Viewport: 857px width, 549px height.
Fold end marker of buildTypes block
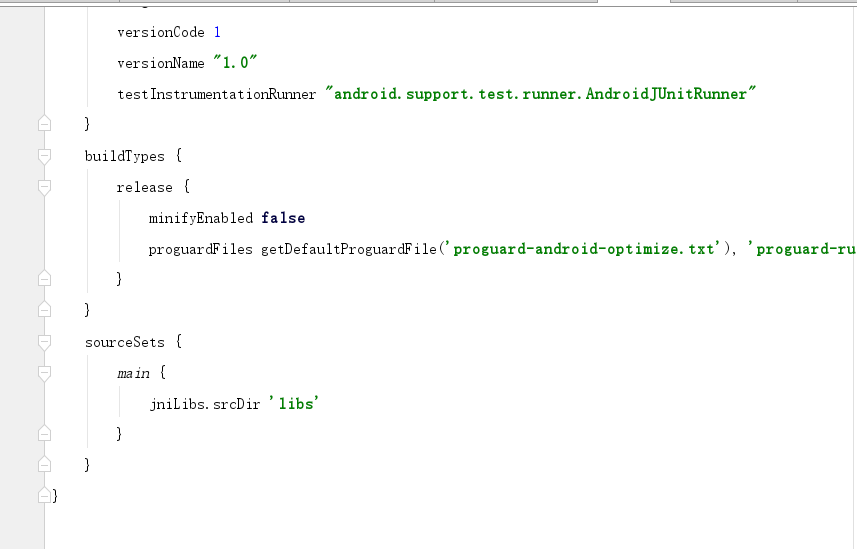coord(45,309)
